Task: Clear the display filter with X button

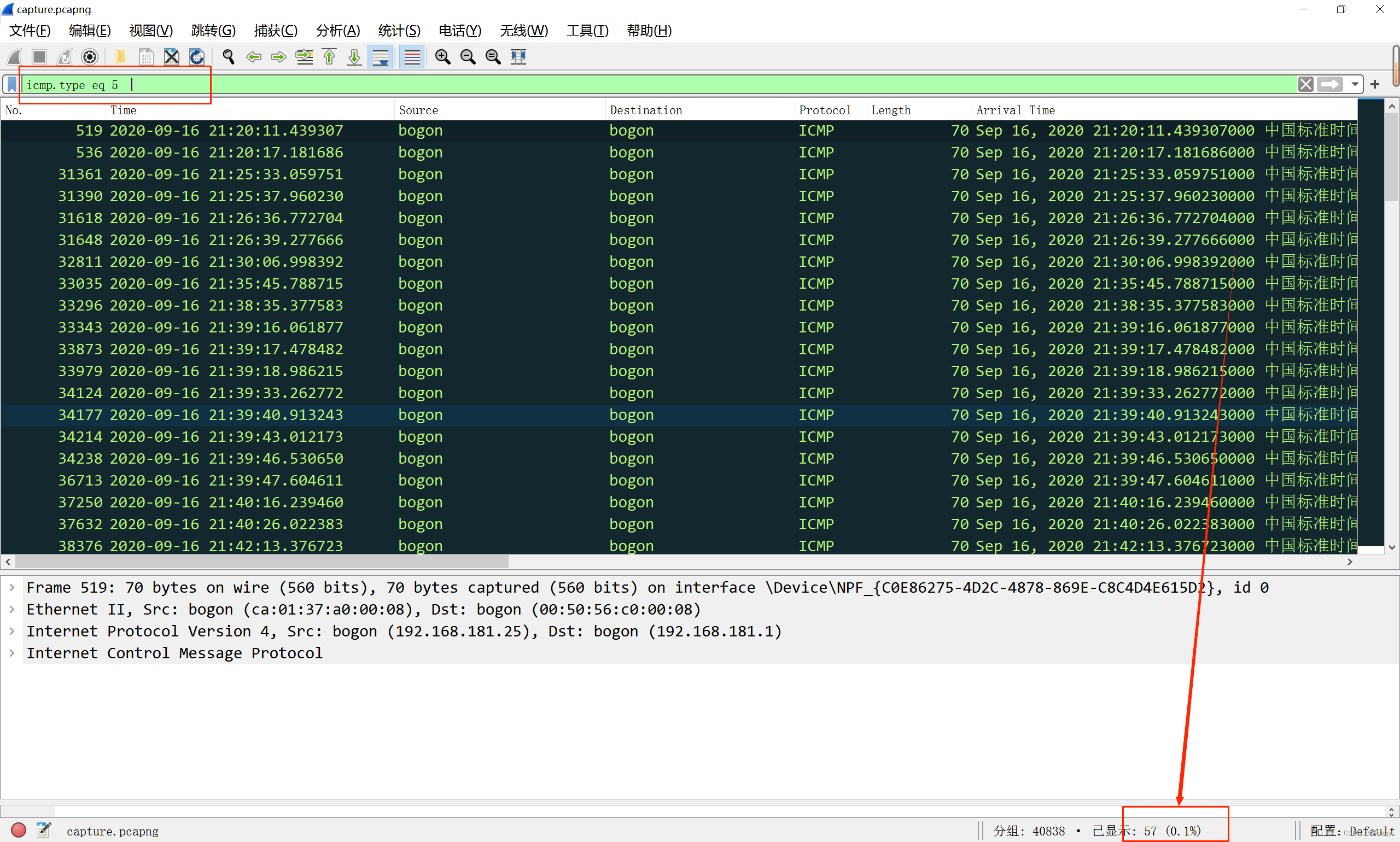Action: 1305,85
